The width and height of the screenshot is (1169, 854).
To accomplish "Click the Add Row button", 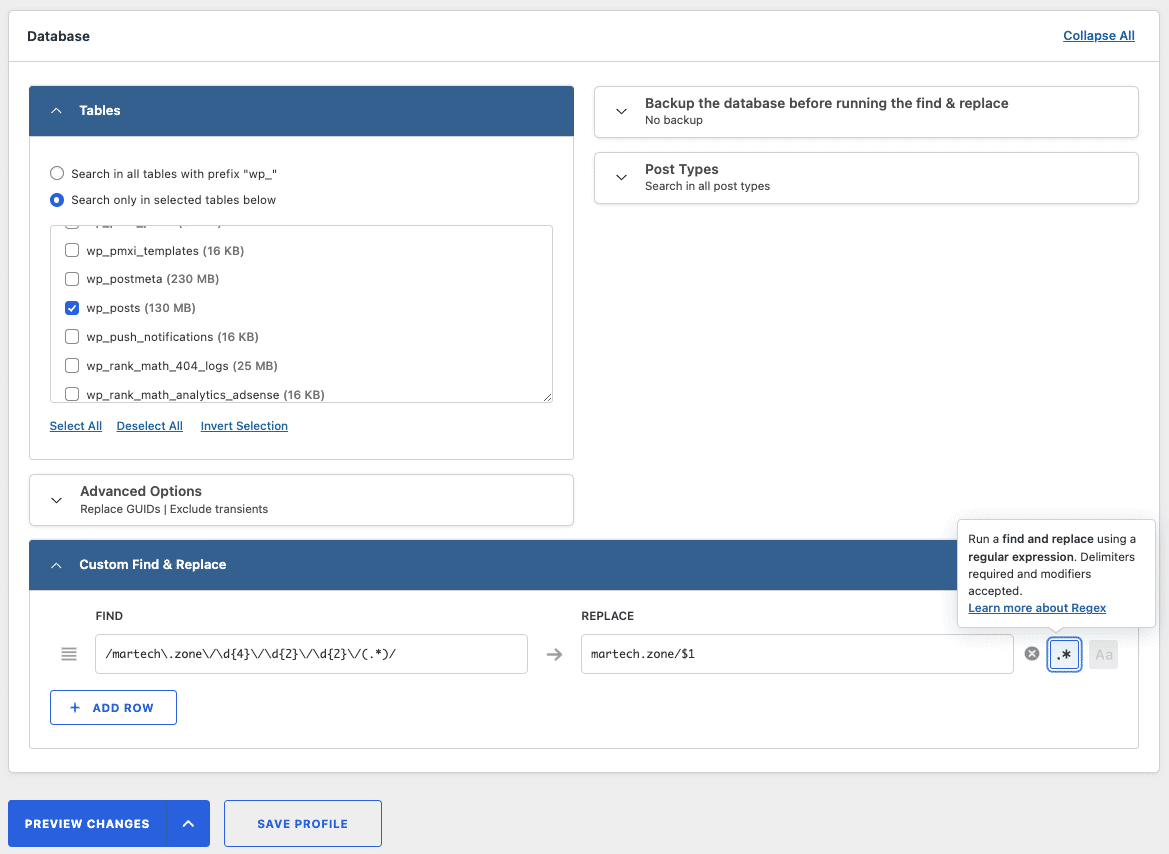I will click(113, 708).
